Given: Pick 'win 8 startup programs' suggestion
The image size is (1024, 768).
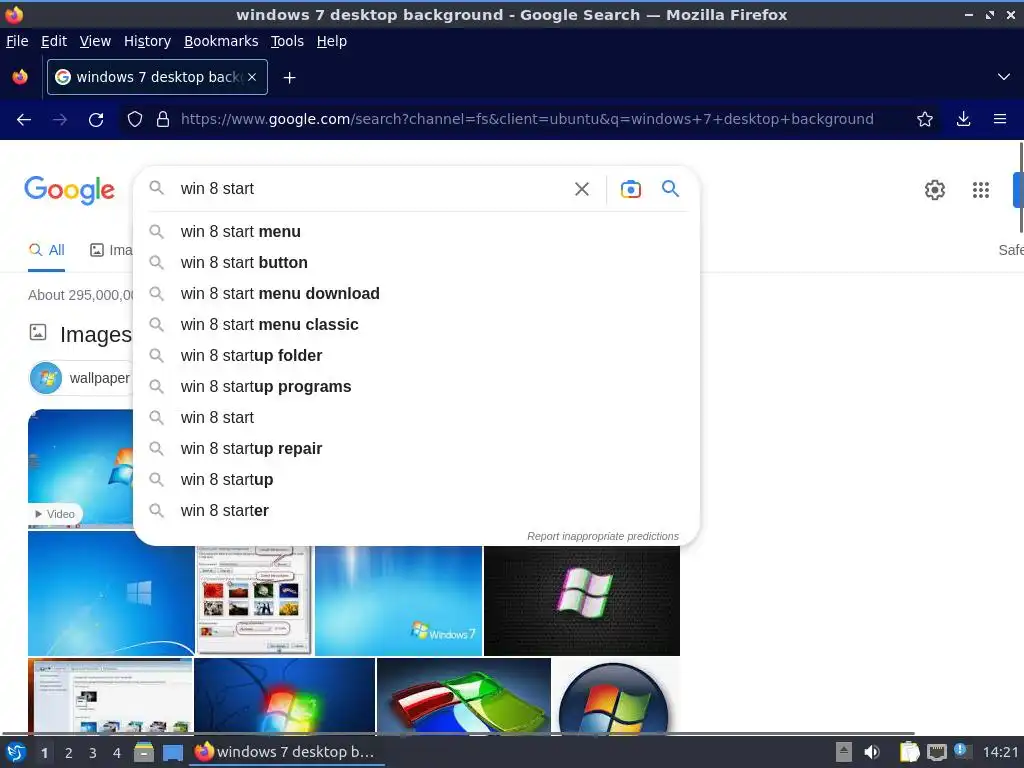Looking at the screenshot, I should pyautogui.click(x=416, y=387).
